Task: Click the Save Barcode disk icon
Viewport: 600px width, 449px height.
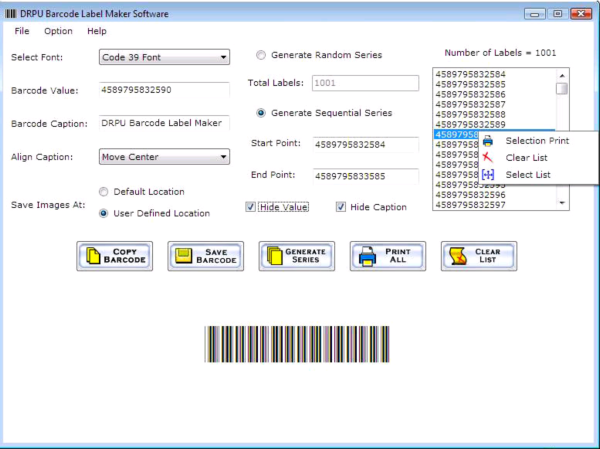Action: coord(185,256)
